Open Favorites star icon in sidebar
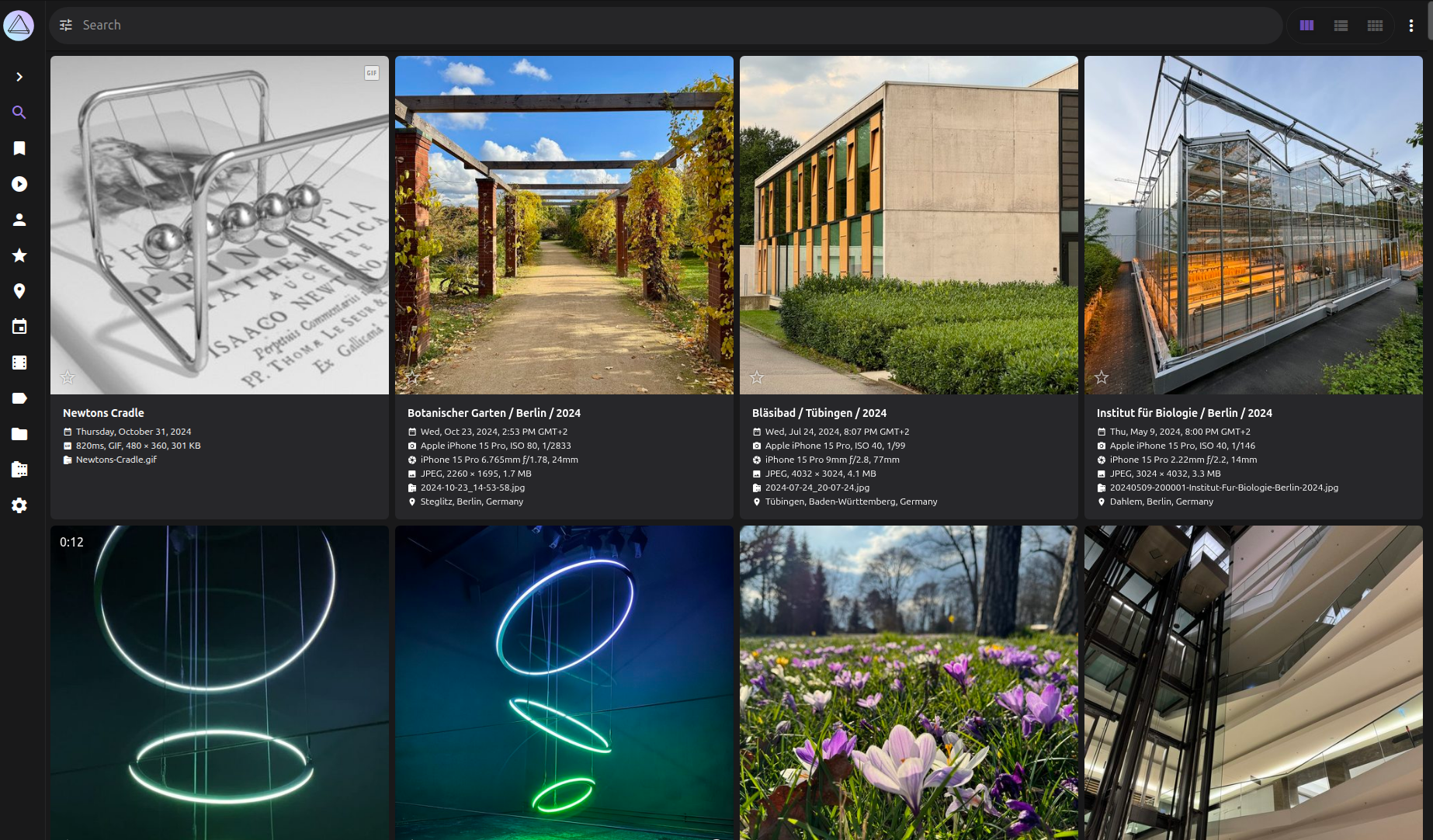This screenshot has width=1433, height=840. pyautogui.click(x=19, y=255)
